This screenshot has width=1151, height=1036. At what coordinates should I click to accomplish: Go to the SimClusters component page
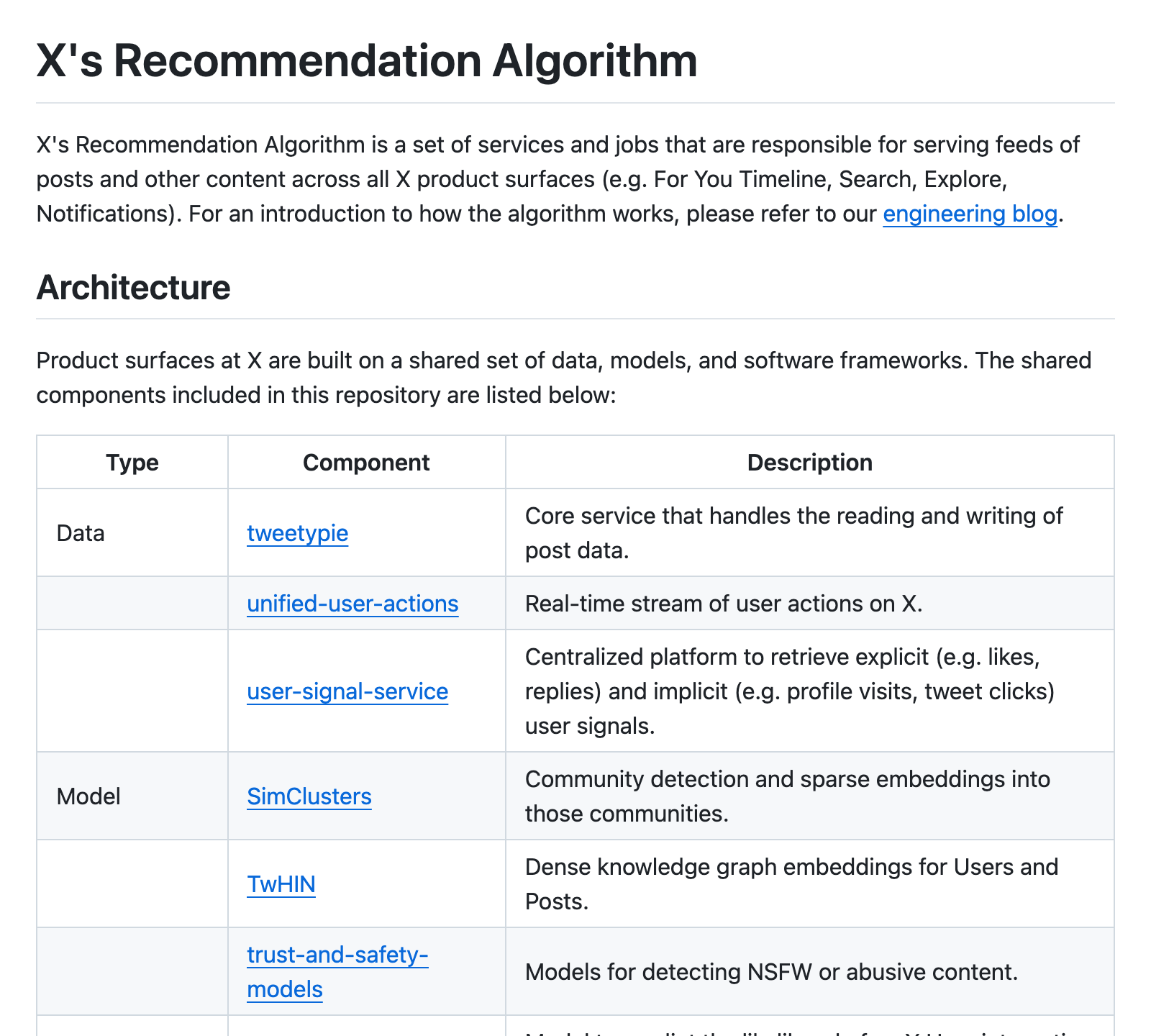click(309, 796)
